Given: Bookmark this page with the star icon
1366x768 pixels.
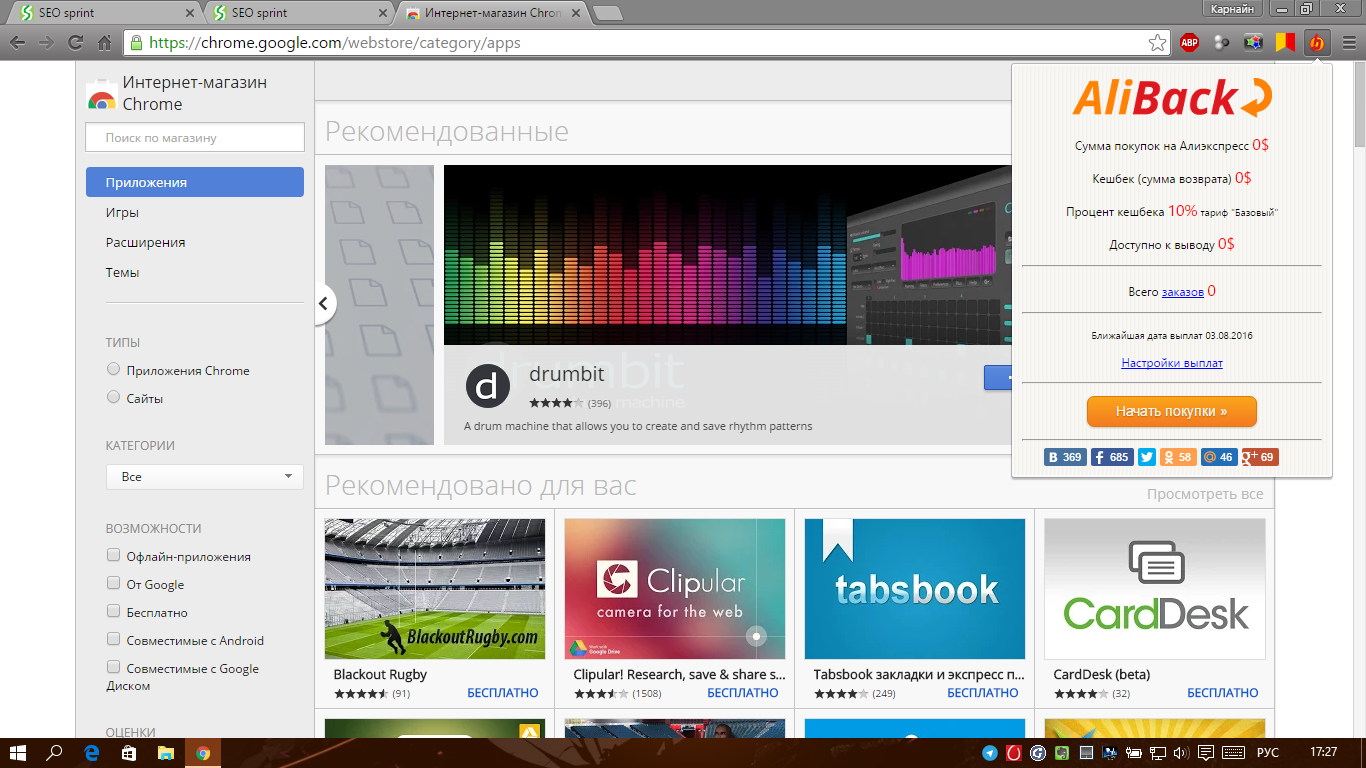Looking at the screenshot, I should [x=1157, y=43].
